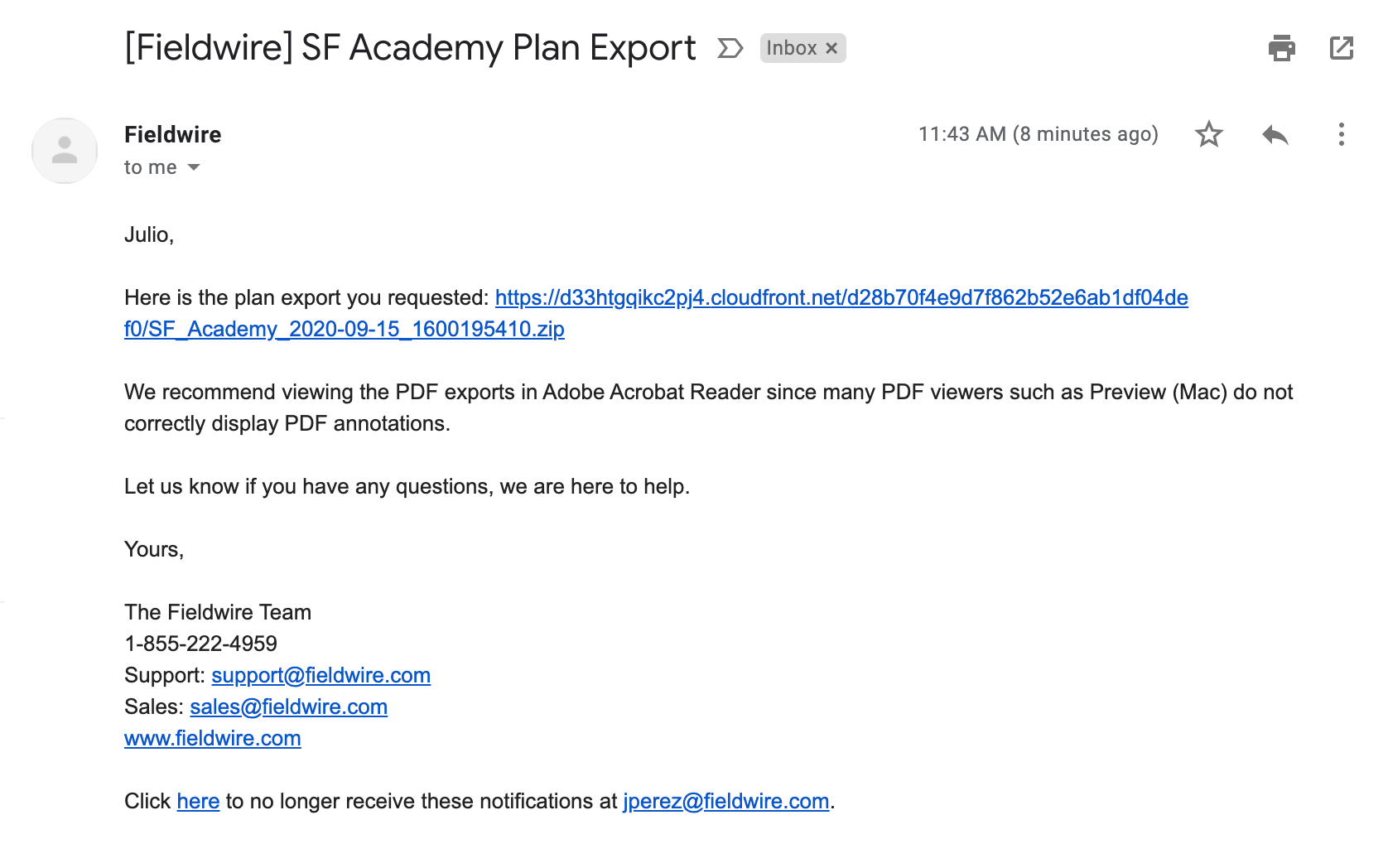The image size is (1388, 868).
Task: Star the Fieldwire message
Action: coord(1208,134)
